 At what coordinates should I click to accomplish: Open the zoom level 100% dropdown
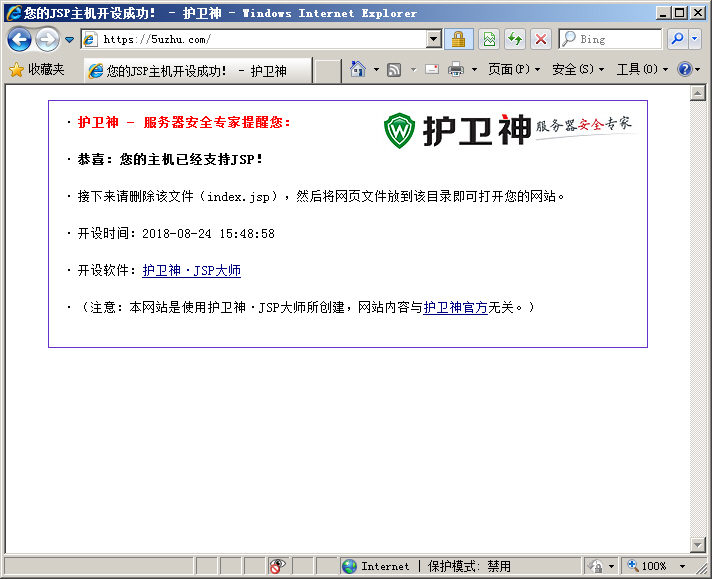tap(683, 566)
